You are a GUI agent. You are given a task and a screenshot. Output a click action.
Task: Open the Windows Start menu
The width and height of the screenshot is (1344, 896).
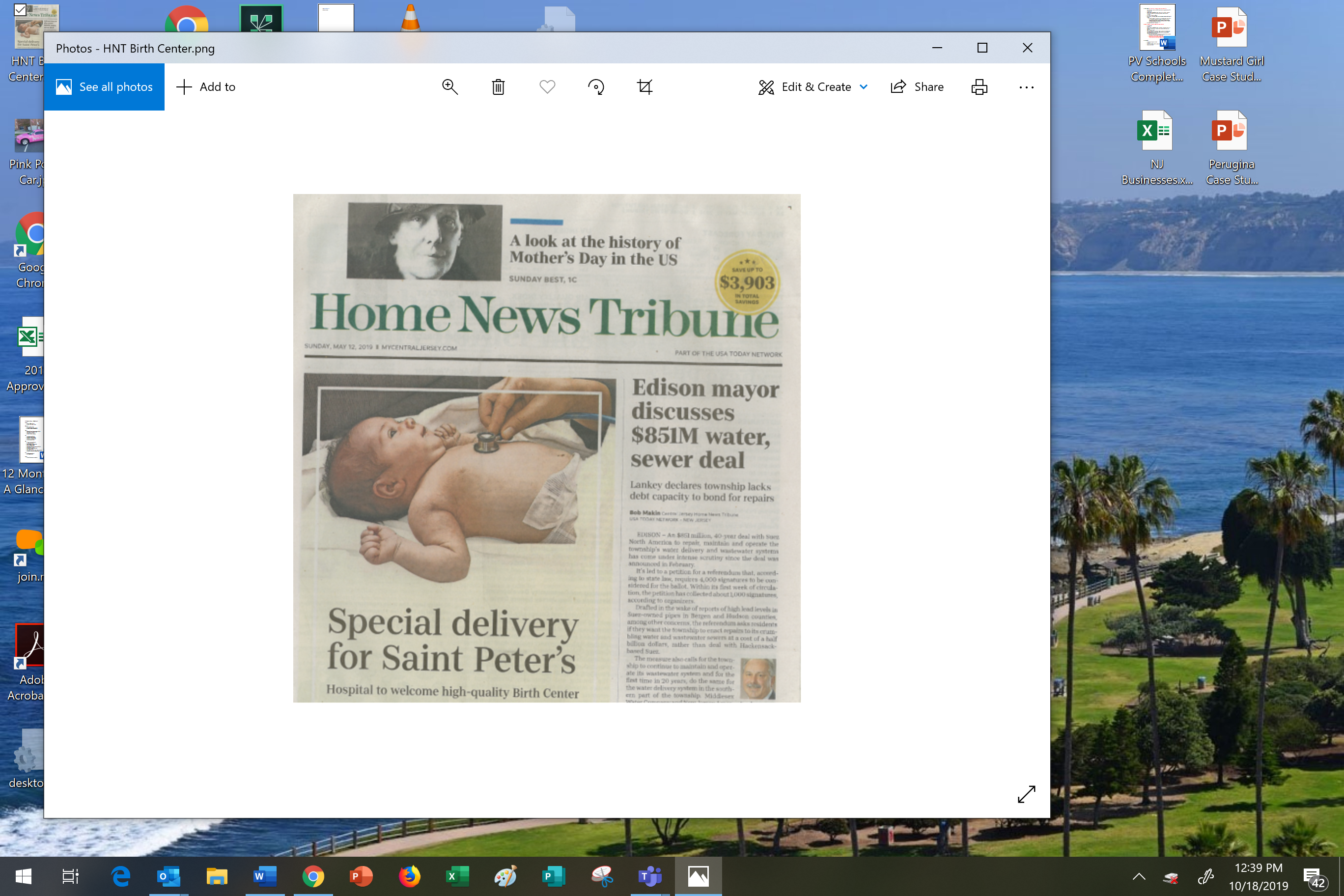pyautogui.click(x=24, y=876)
